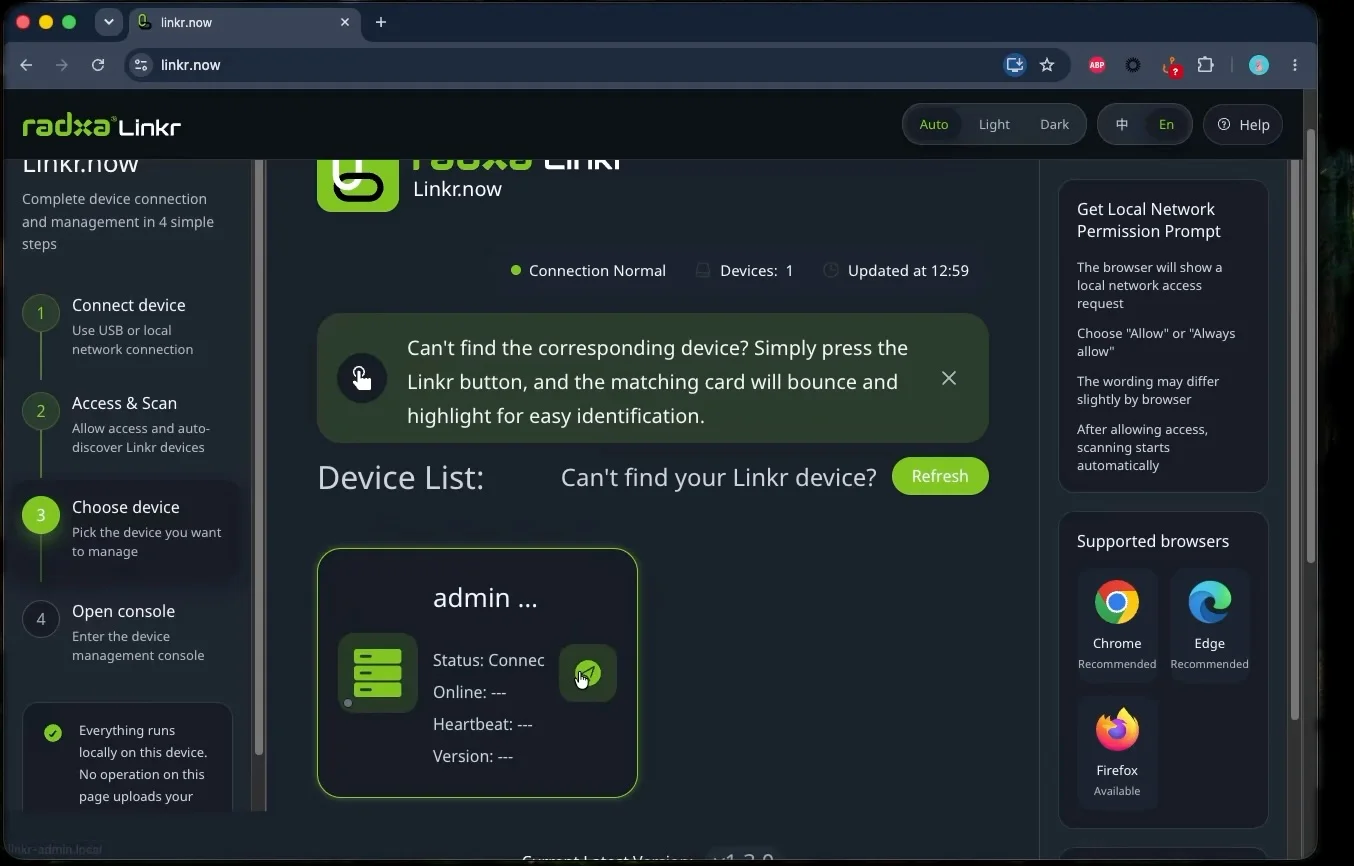Click the left sidebar scrollbar
1354x866 pixels.
tap(259, 456)
